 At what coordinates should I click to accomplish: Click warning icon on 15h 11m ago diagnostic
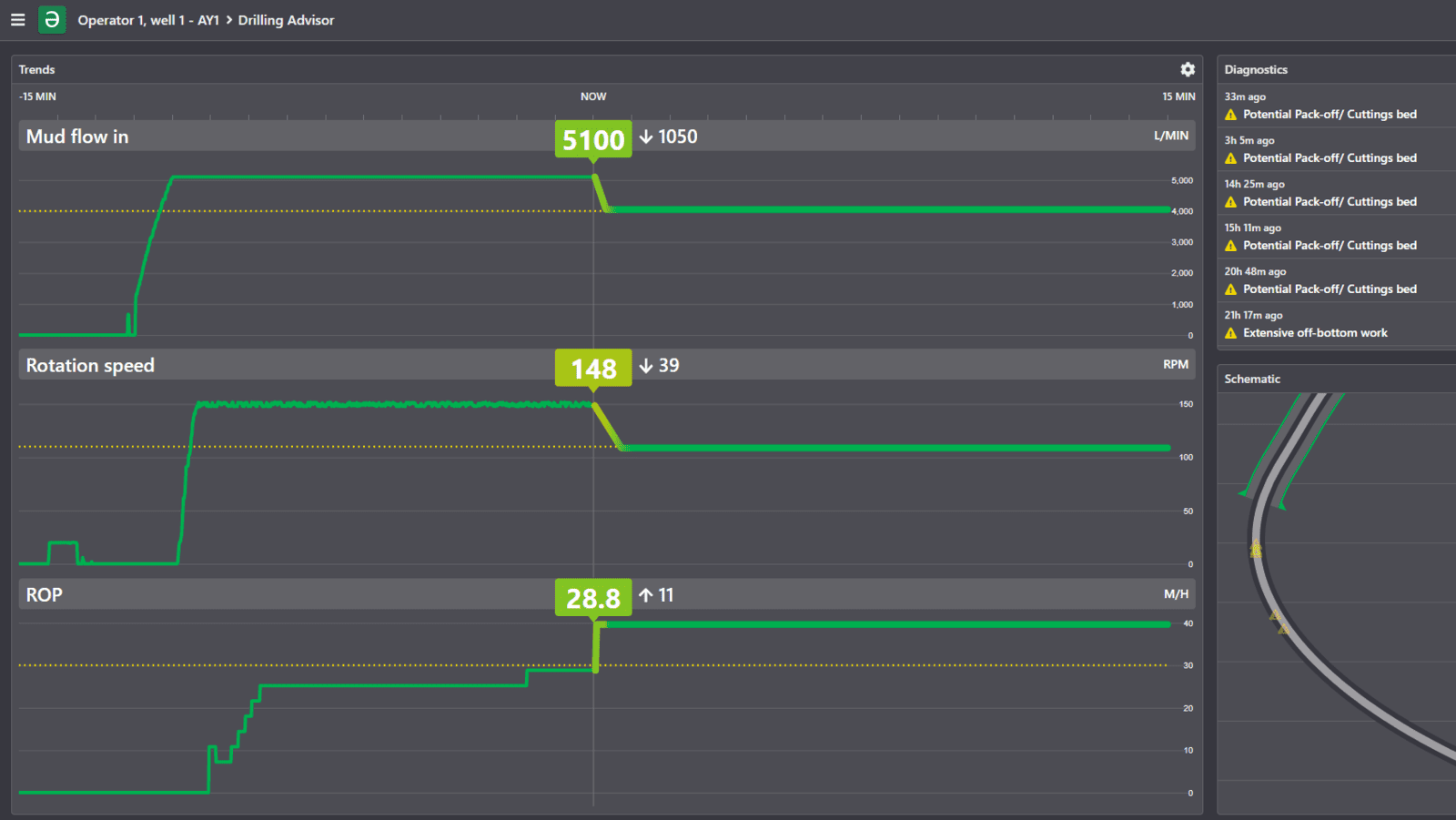1231,246
